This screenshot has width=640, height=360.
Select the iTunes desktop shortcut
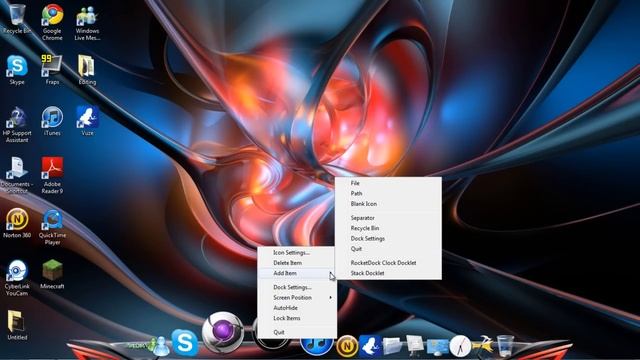tap(52, 121)
